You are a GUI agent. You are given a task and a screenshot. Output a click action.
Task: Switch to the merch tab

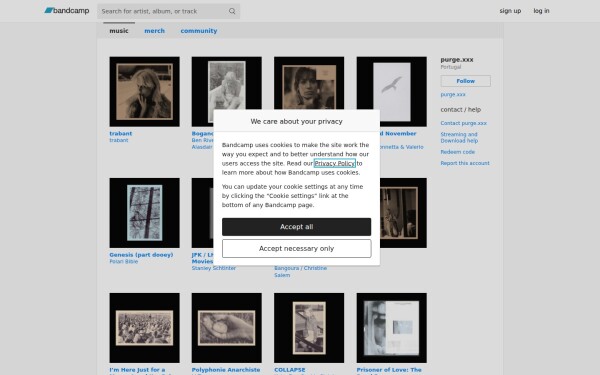point(154,31)
